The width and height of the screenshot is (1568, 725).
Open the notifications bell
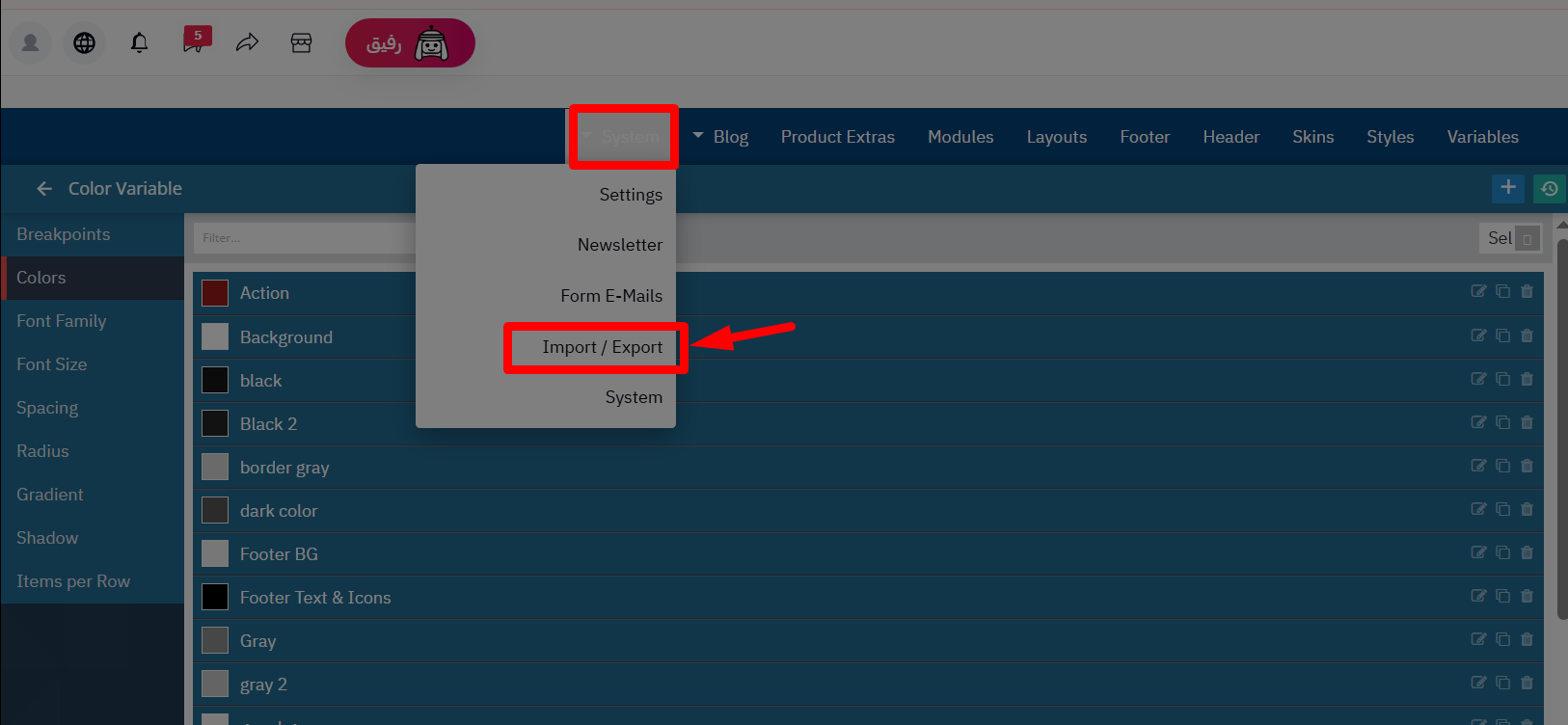(x=140, y=42)
